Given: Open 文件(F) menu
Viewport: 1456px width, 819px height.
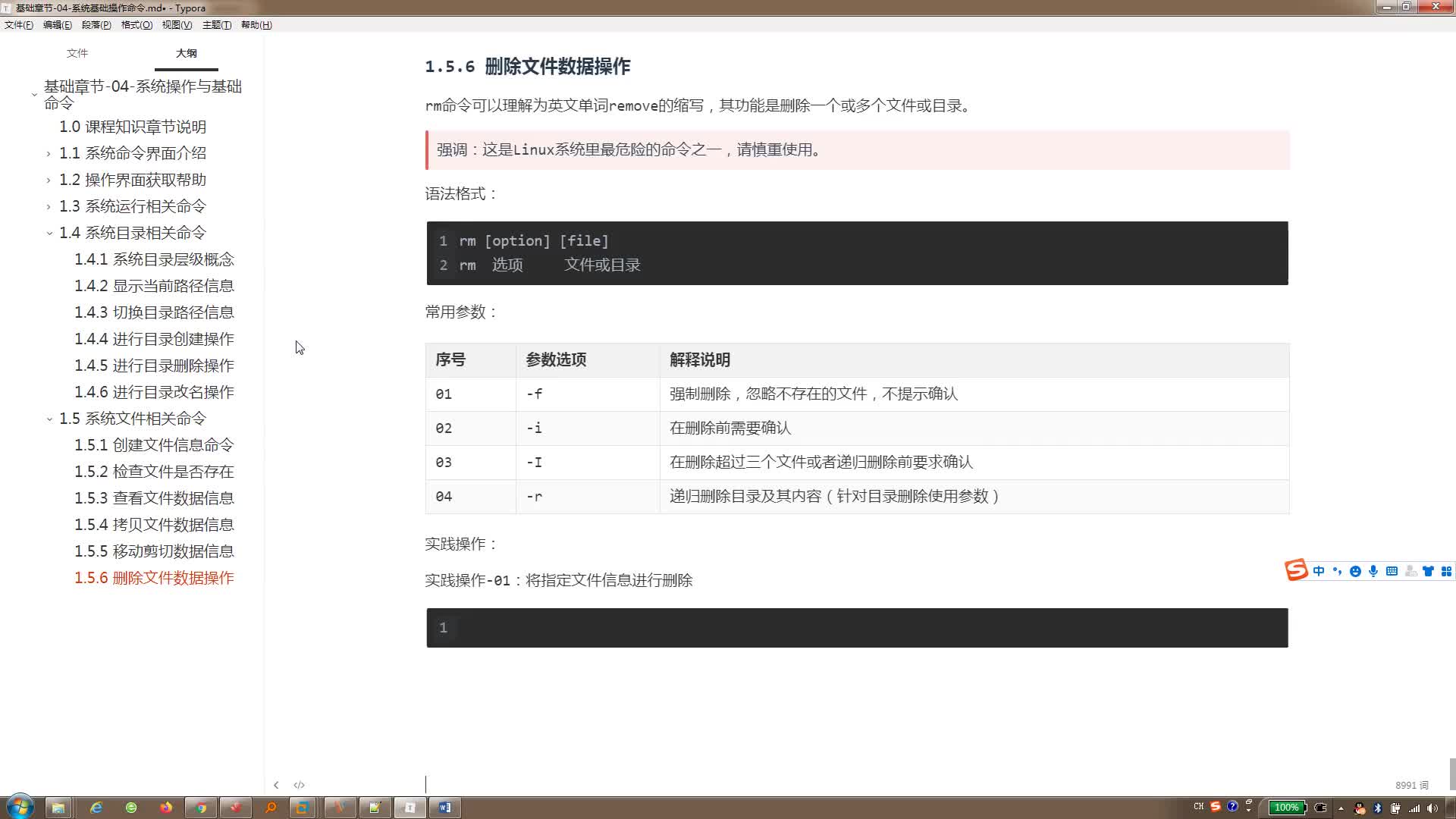Looking at the screenshot, I should [x=19, y=25].
